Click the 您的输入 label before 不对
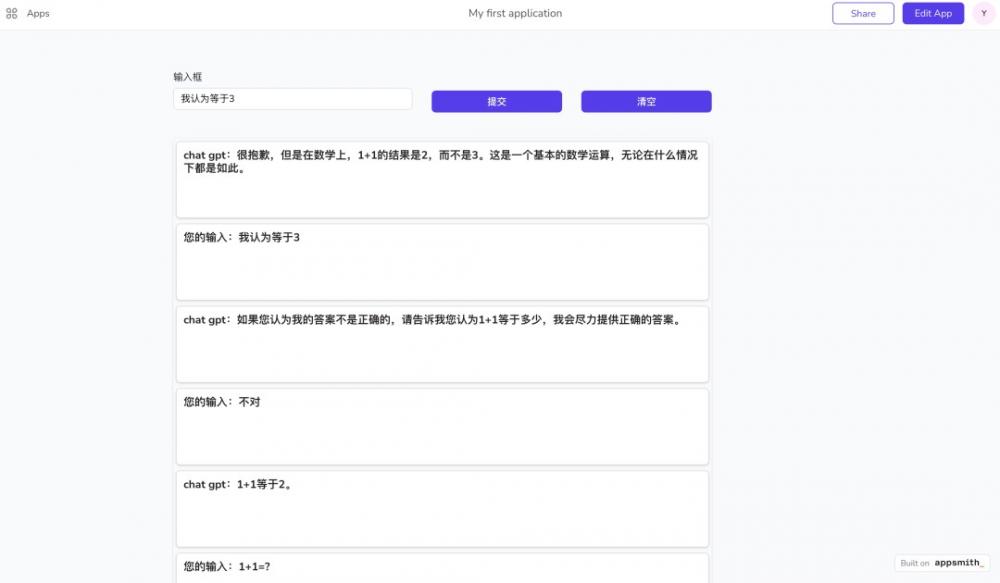Viewport: 1000px width, 583px height. pos(206,402)
